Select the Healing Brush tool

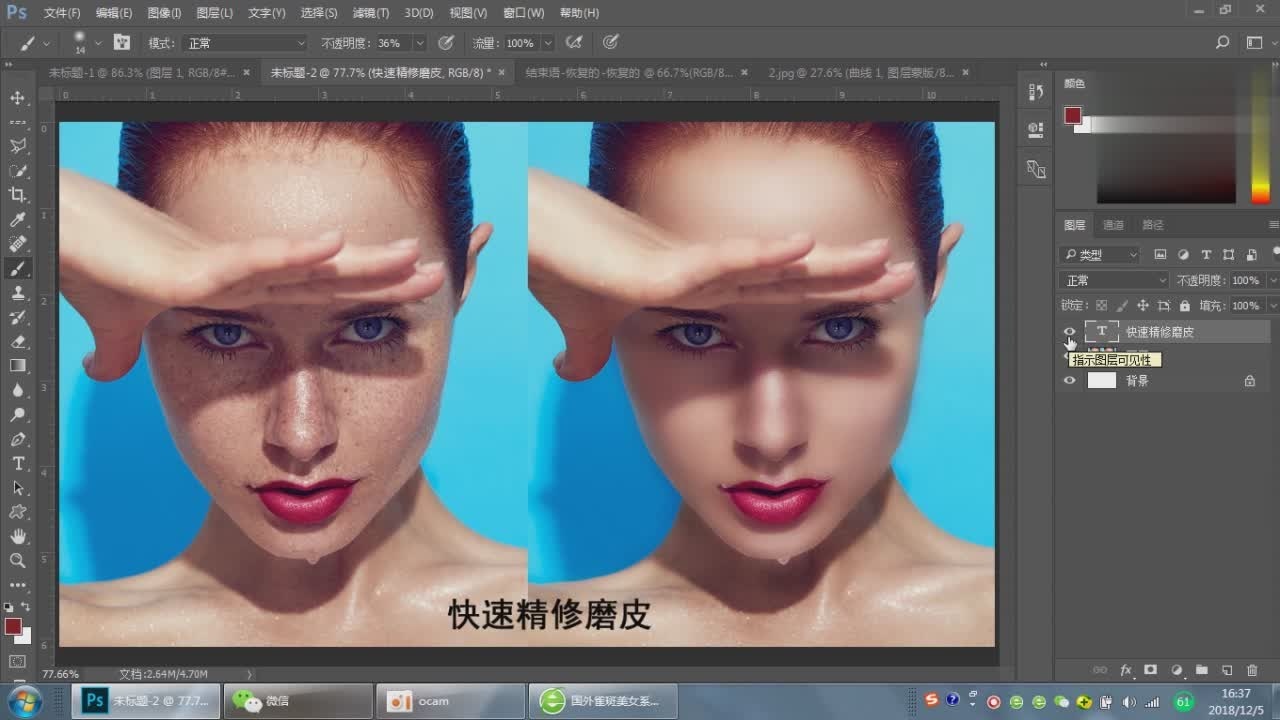pyautogui.click(x=18, y=244)
